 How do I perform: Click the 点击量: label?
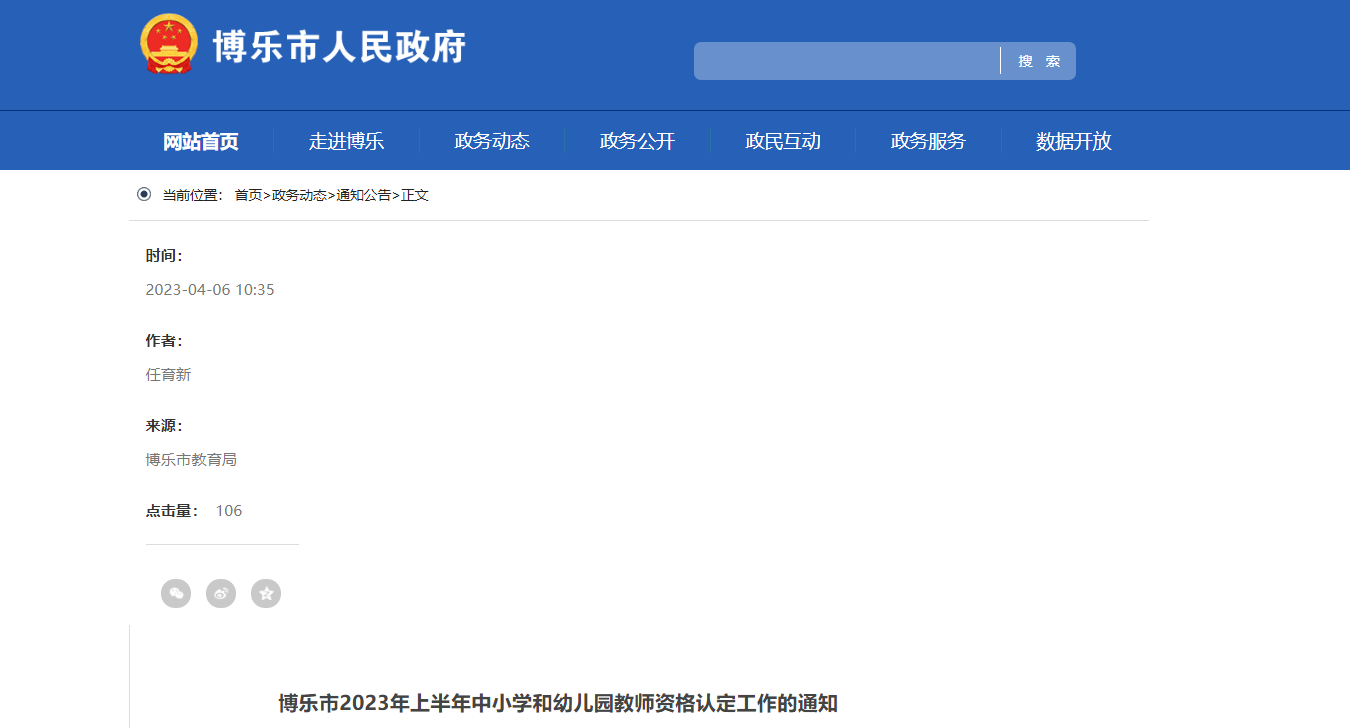[x=172, y=511]
